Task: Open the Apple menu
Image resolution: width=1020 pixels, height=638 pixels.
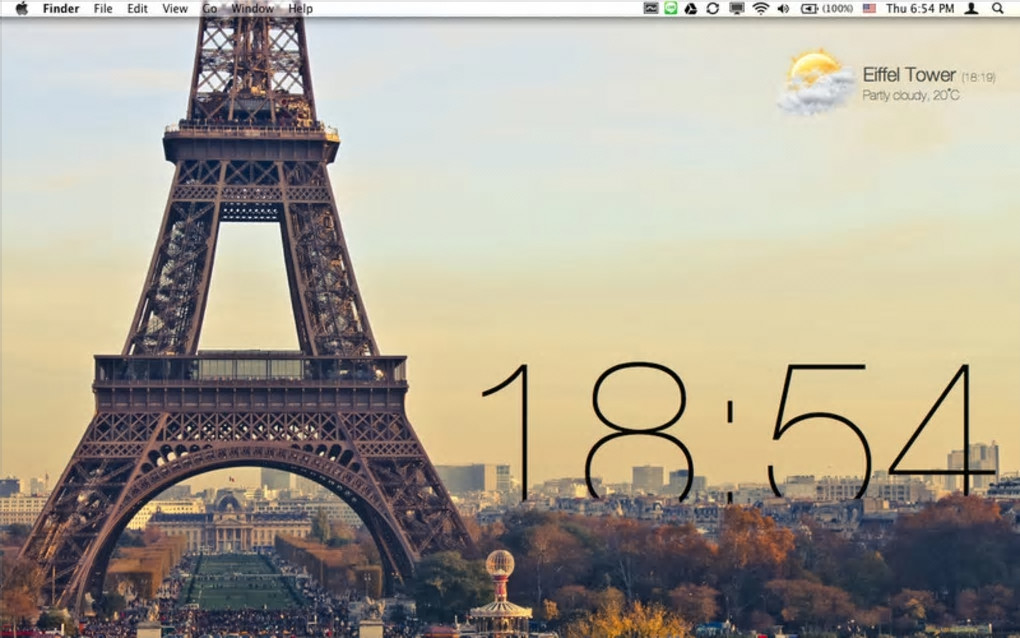Action: point(21,8)
